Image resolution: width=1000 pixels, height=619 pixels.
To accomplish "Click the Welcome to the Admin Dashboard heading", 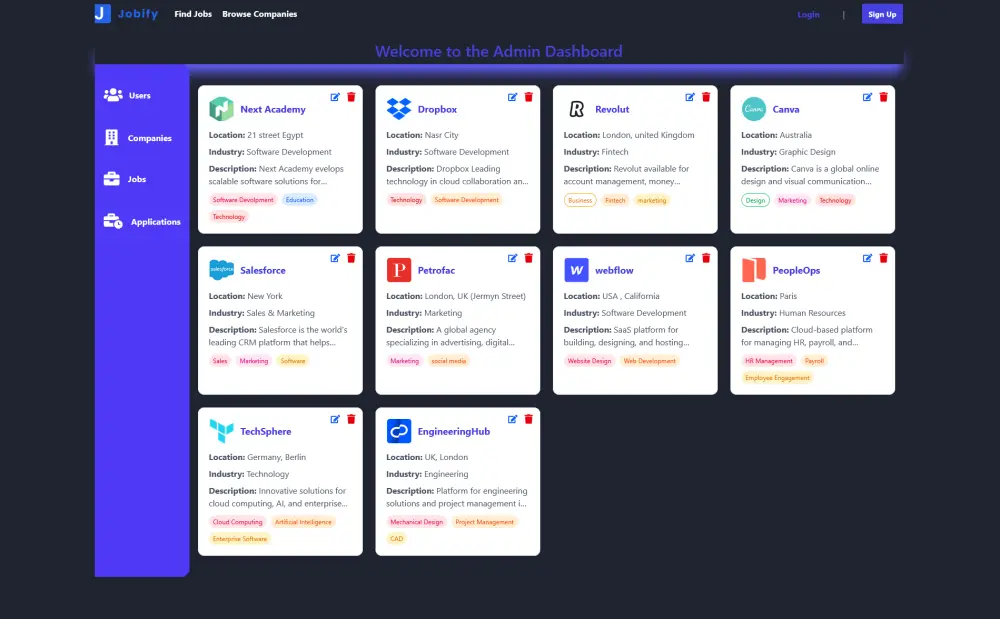I will tap(499, 51).
